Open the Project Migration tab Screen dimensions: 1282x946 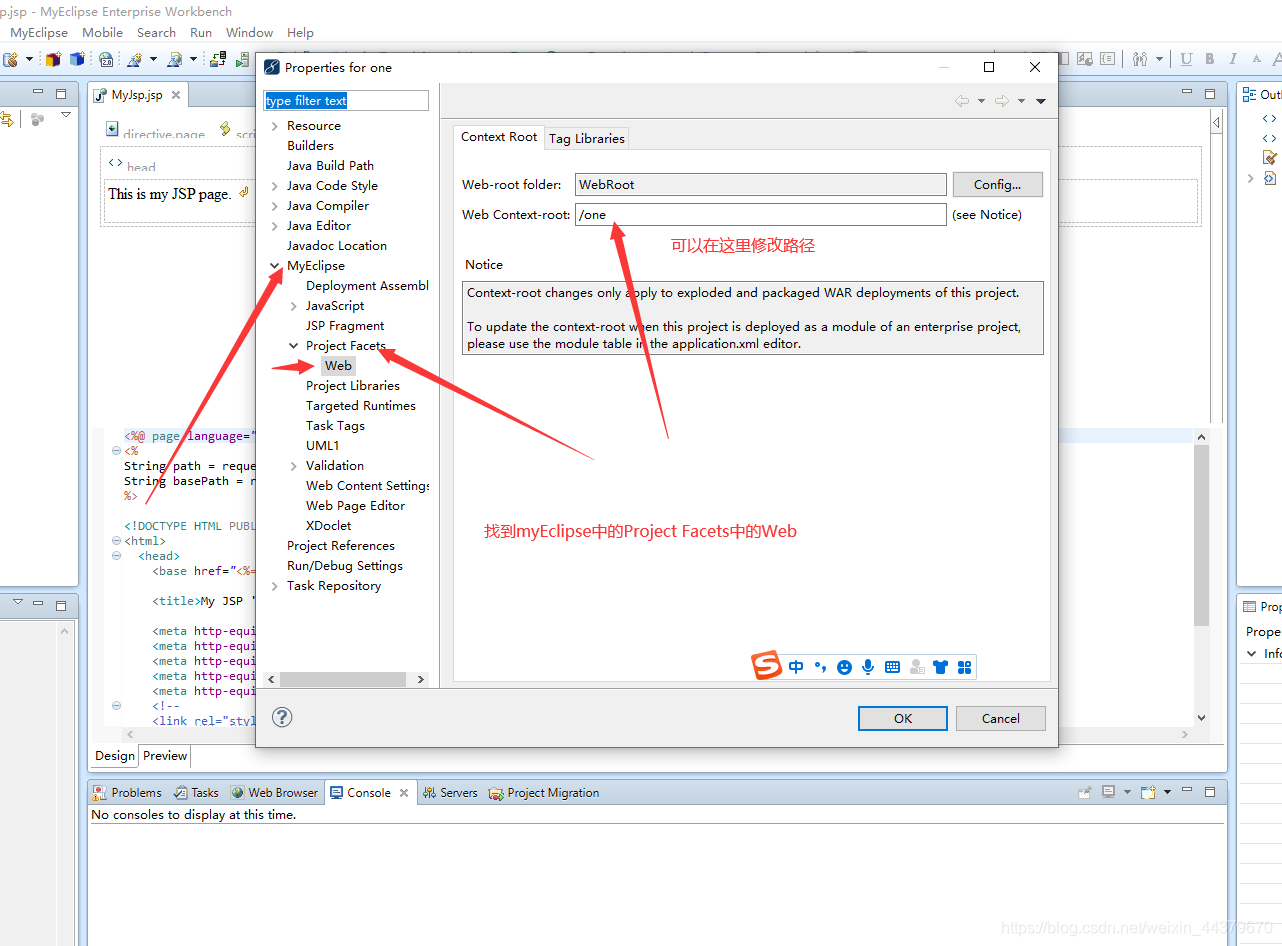coord(544,793)
